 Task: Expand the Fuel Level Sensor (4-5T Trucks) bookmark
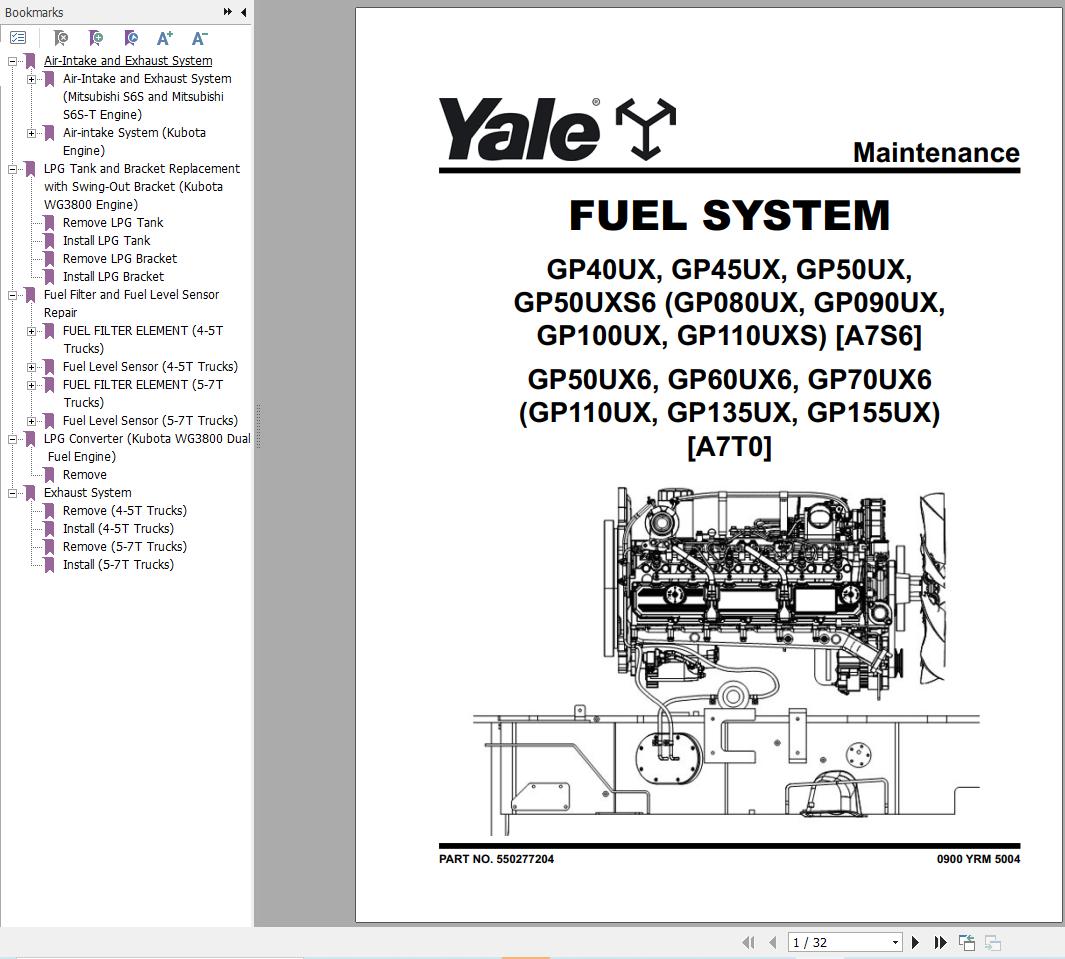click(x=31, y=366)
